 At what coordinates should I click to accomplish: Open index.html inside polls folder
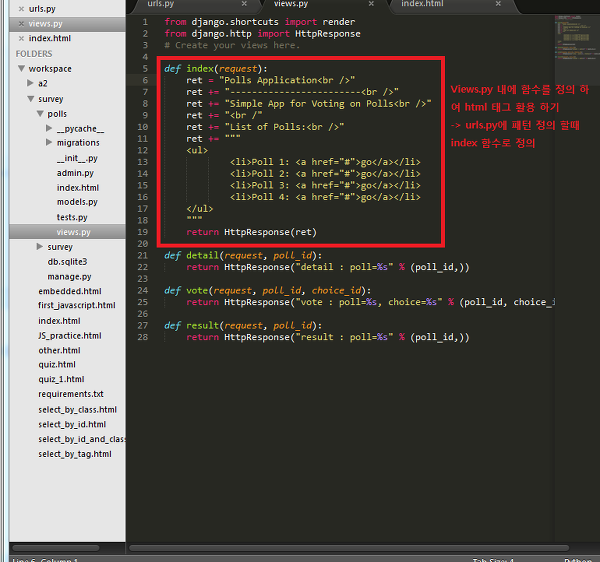point(78,188)
